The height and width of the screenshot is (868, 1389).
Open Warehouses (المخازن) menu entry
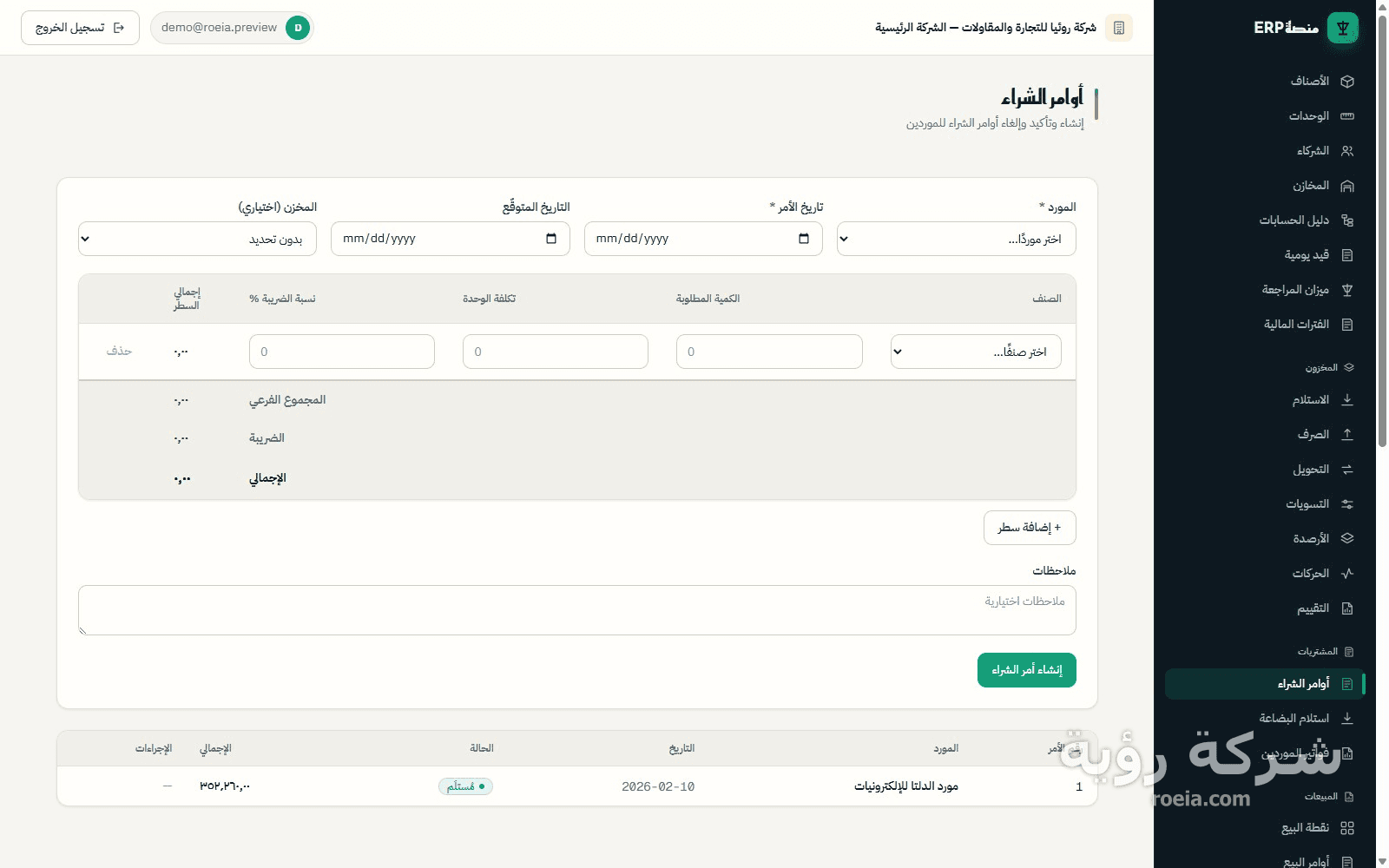(x=1265, y=186)
